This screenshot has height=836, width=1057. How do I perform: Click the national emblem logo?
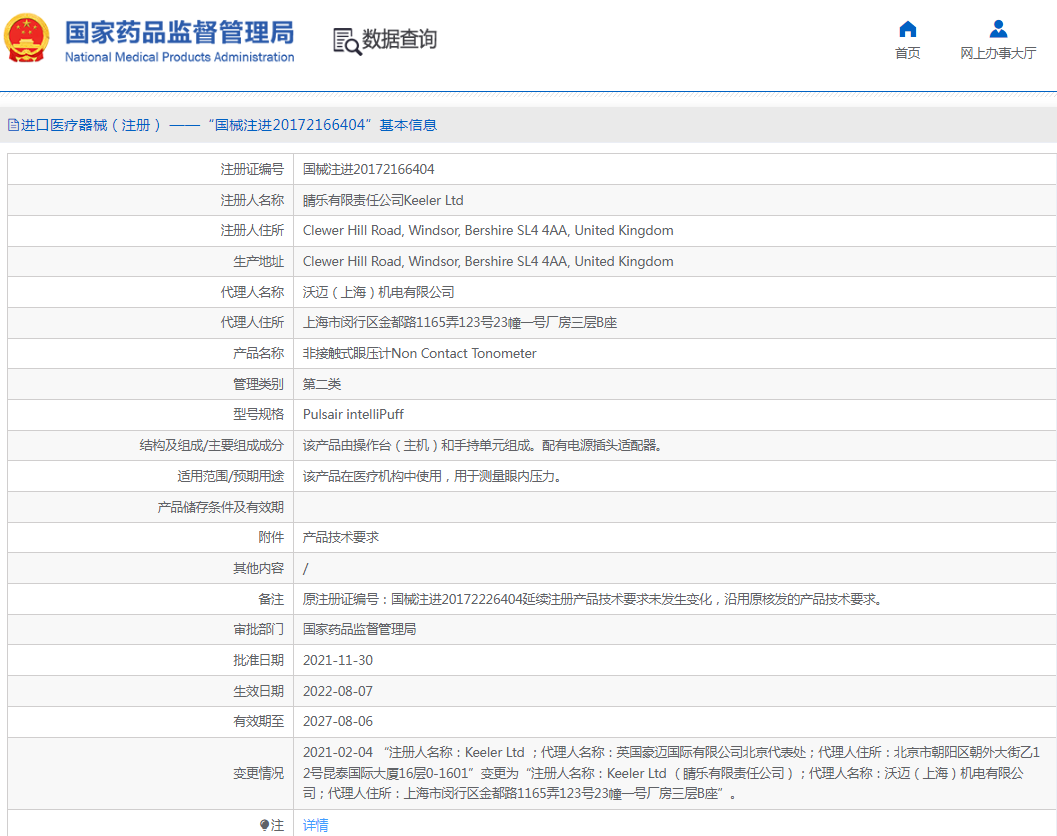pyautogui.click(x=27, y=39)
